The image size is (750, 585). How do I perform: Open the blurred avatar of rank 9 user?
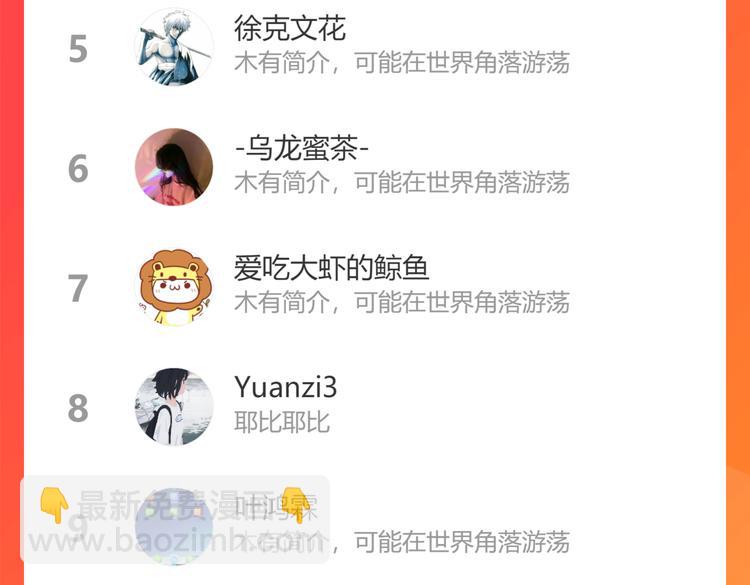pyautogui.click(x=174, y=527)
